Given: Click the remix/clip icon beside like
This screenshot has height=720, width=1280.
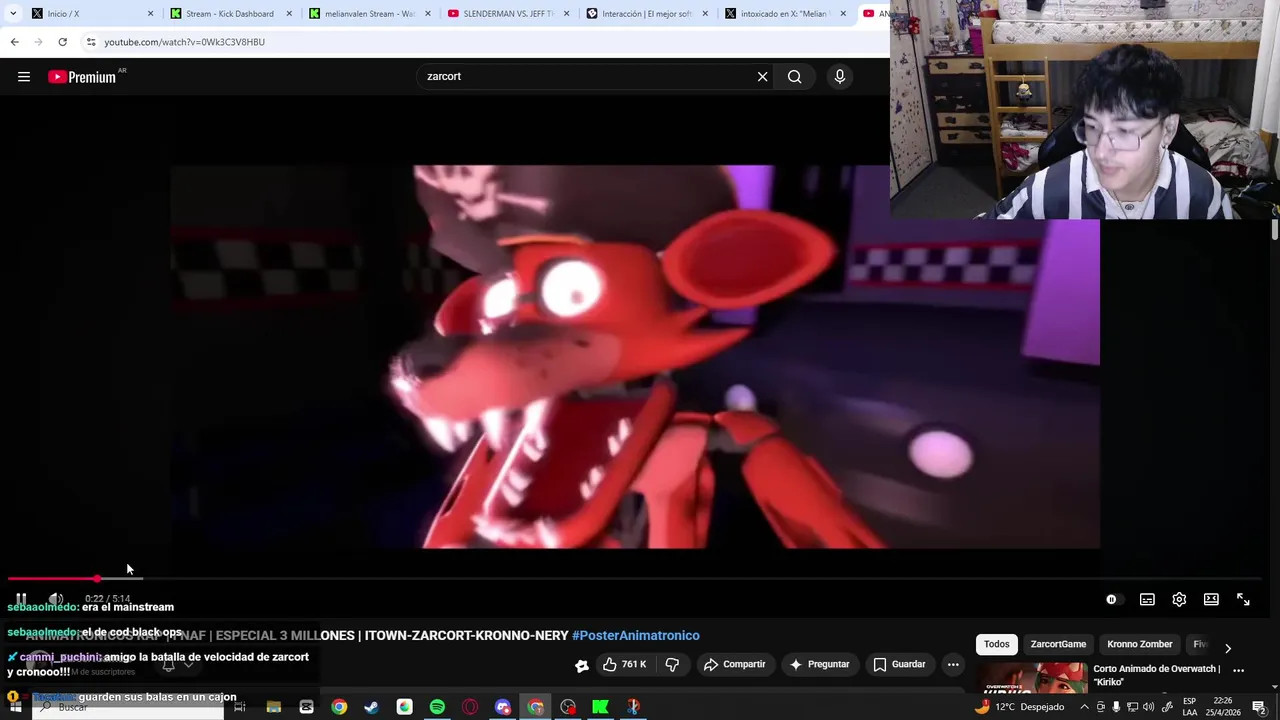Looking at the screenshot, I should pos(582,665).
